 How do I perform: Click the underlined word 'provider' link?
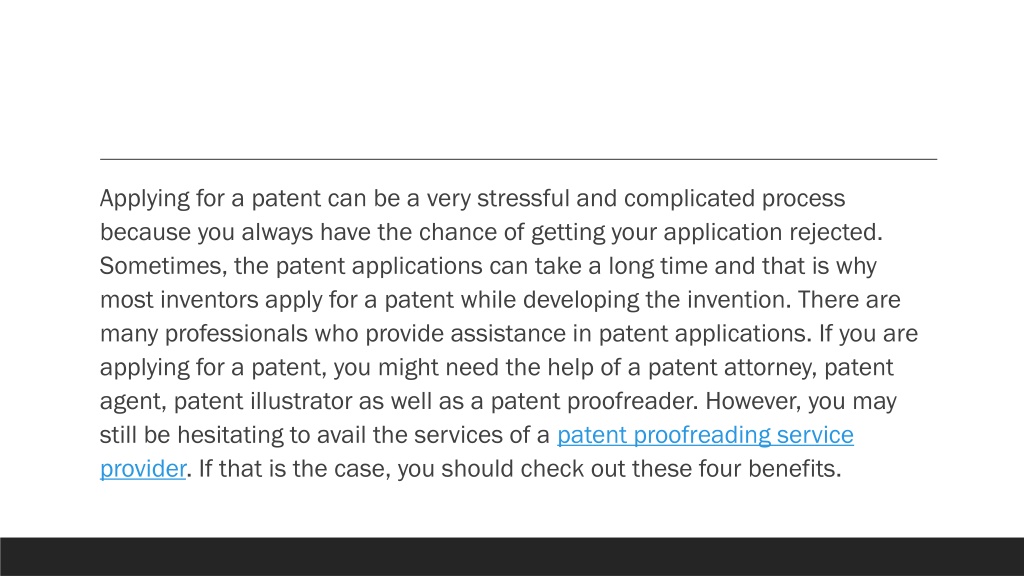[x=143, y=469]
